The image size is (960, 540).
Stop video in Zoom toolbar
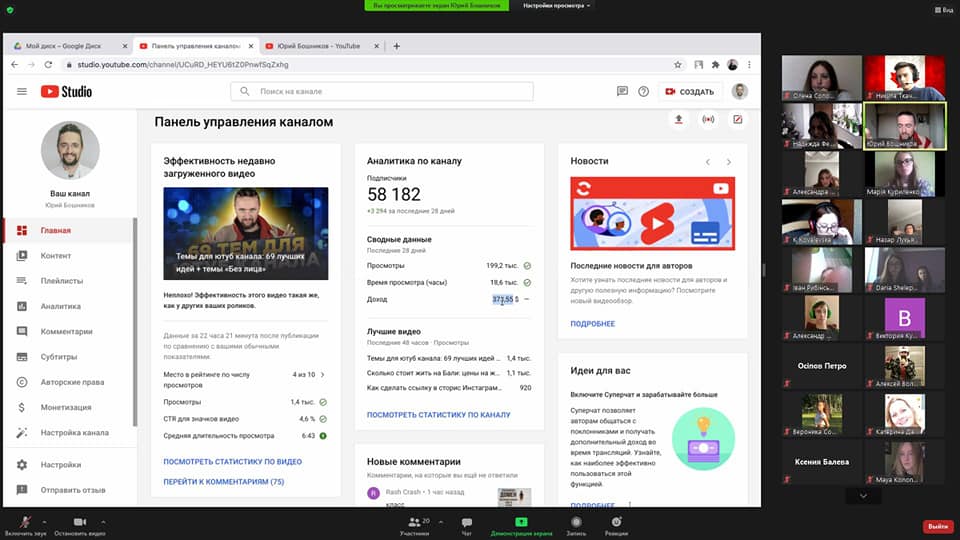(80, 525)
